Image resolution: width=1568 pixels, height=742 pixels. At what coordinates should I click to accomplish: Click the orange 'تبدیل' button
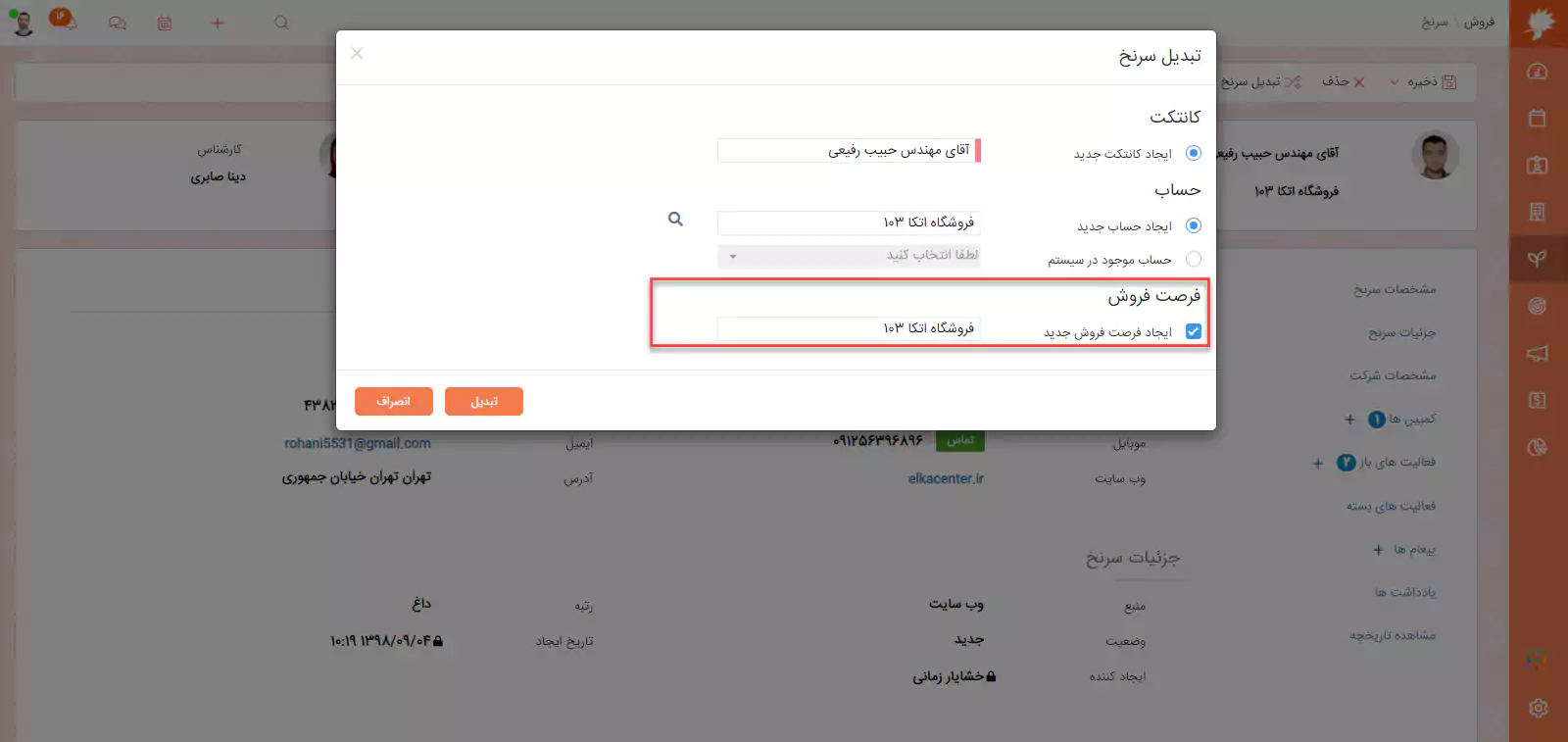pyautogui.click(x=483, y=401)
